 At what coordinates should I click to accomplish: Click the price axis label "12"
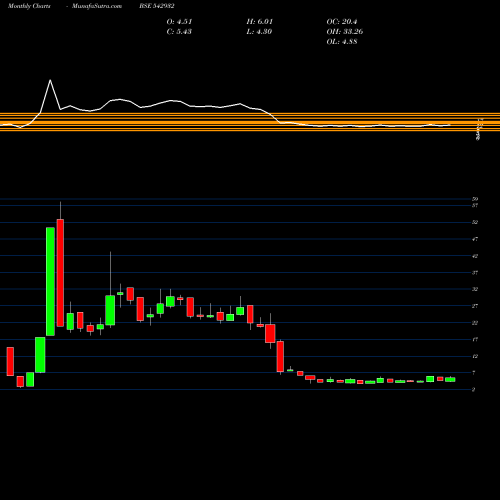(475, 356)
